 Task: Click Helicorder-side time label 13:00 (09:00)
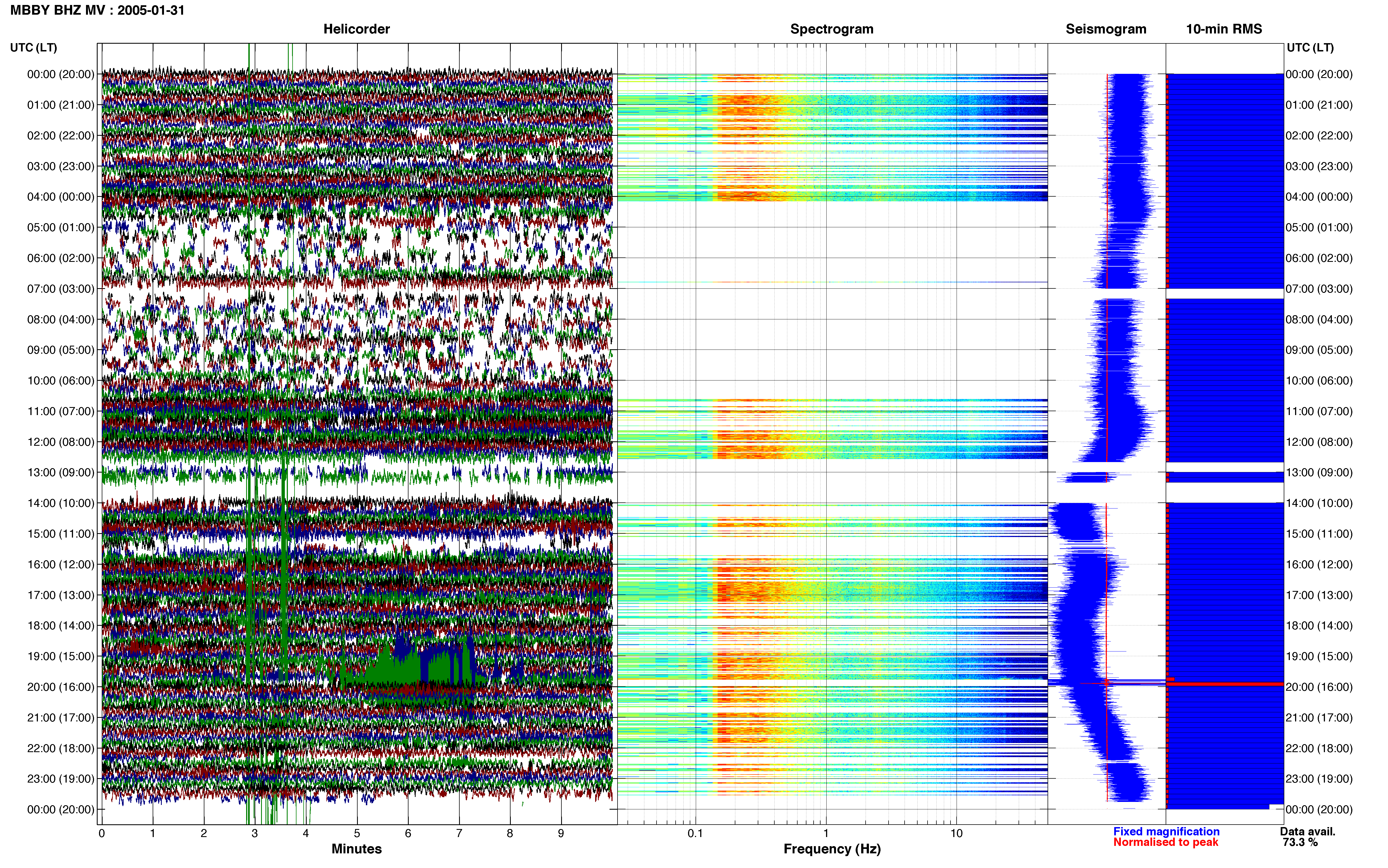(x=61, y=473)
